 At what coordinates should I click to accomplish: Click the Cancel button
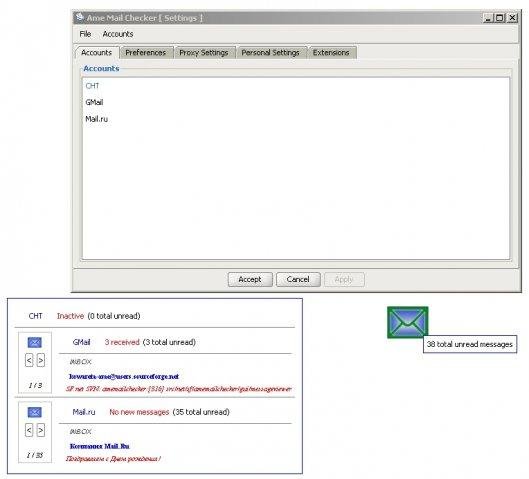298,280
